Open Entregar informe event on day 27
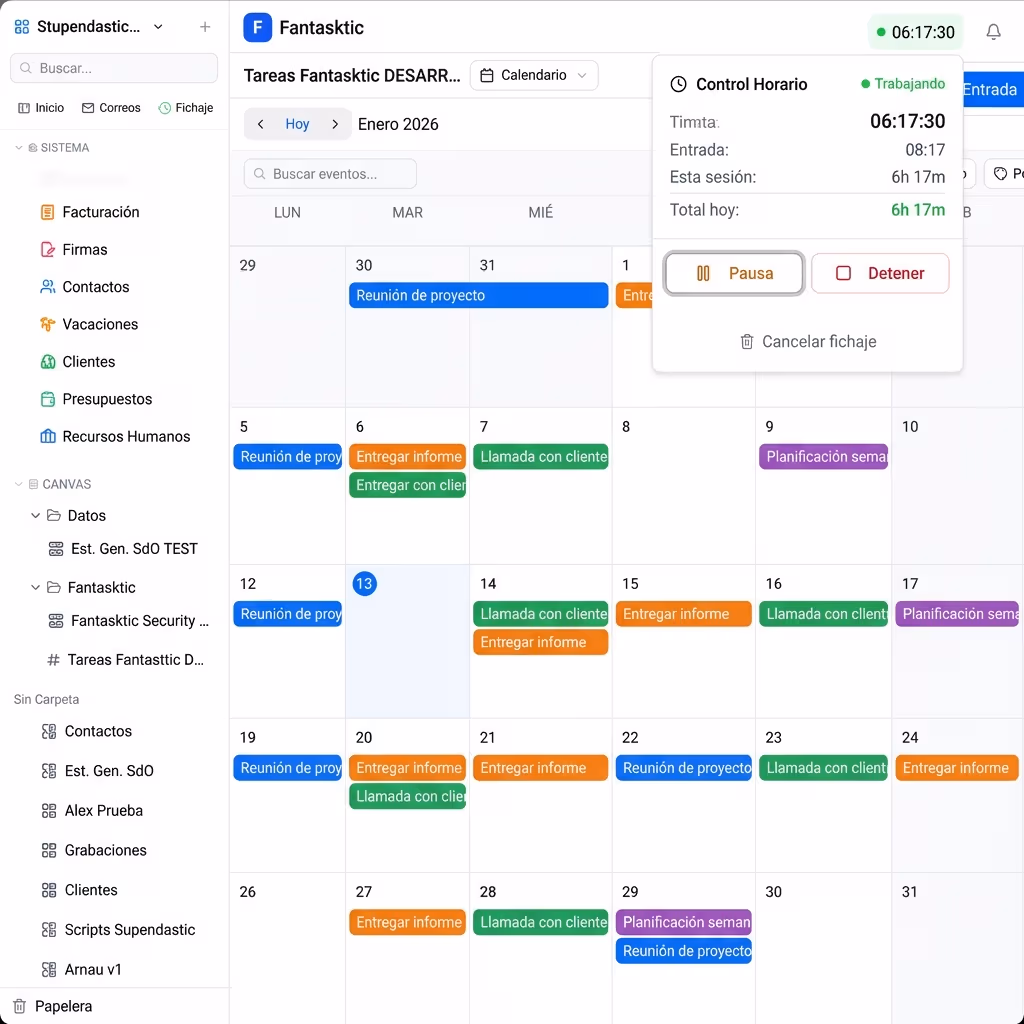The height and width of the screenshot is (1024, 1024). click(x=408, y=922)
